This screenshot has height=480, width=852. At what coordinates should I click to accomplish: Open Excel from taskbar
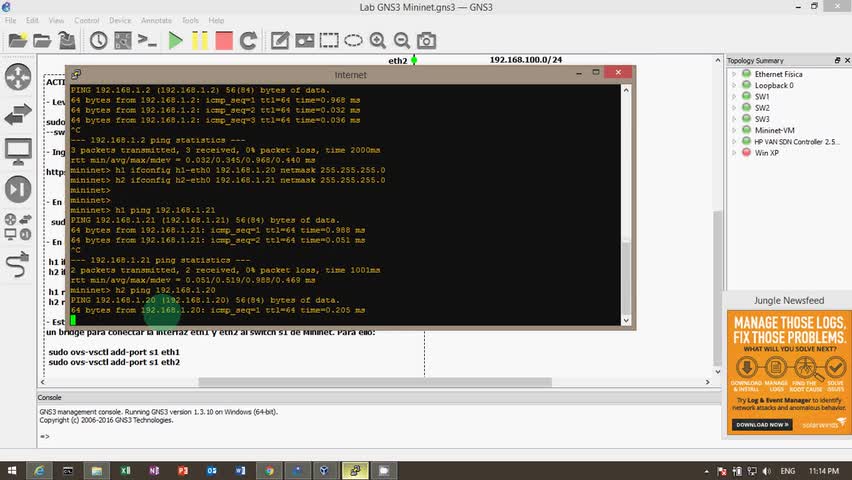coord(126,471)
